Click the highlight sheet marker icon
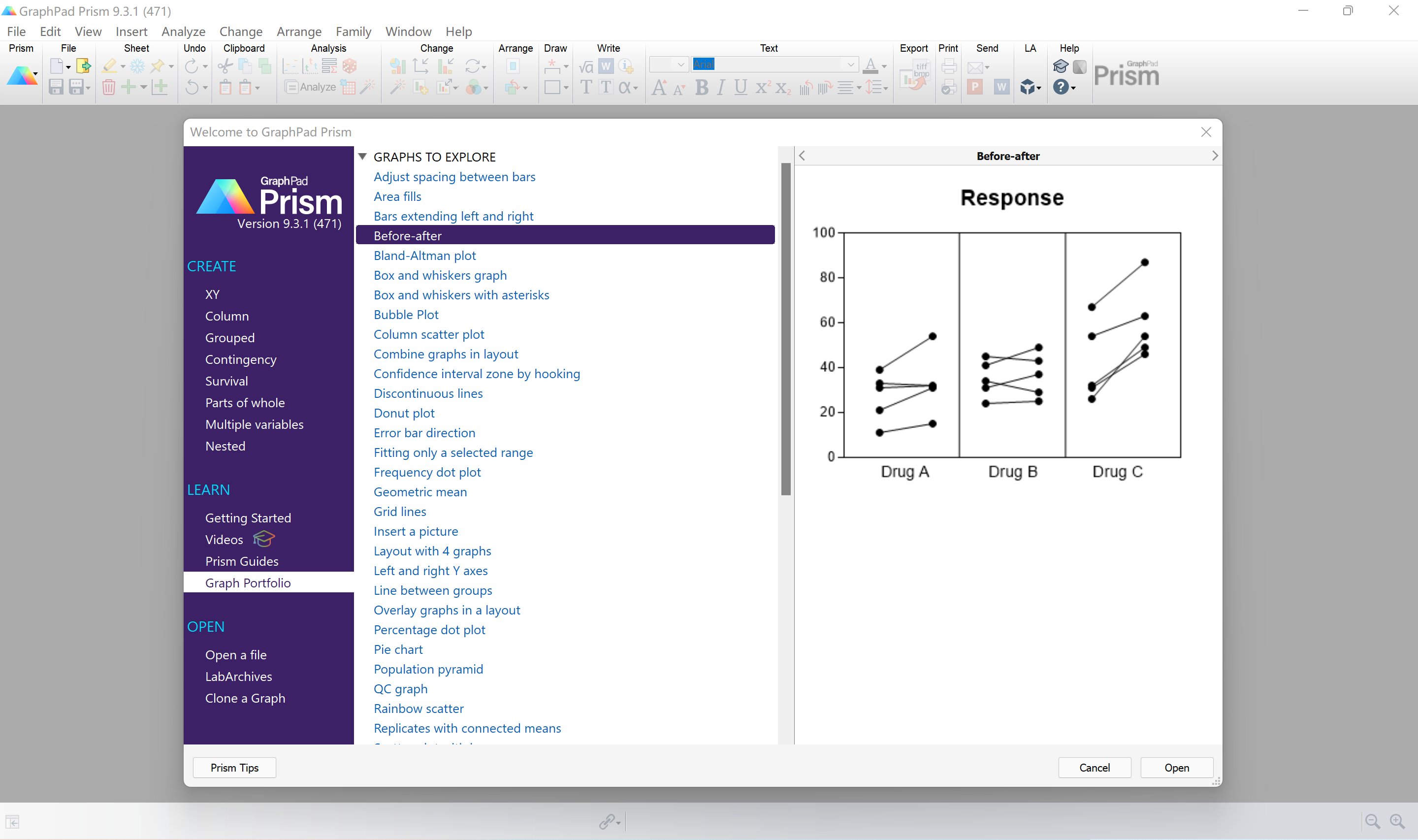Viewport: 1418px width, 840px height. (x=110, y=66)
